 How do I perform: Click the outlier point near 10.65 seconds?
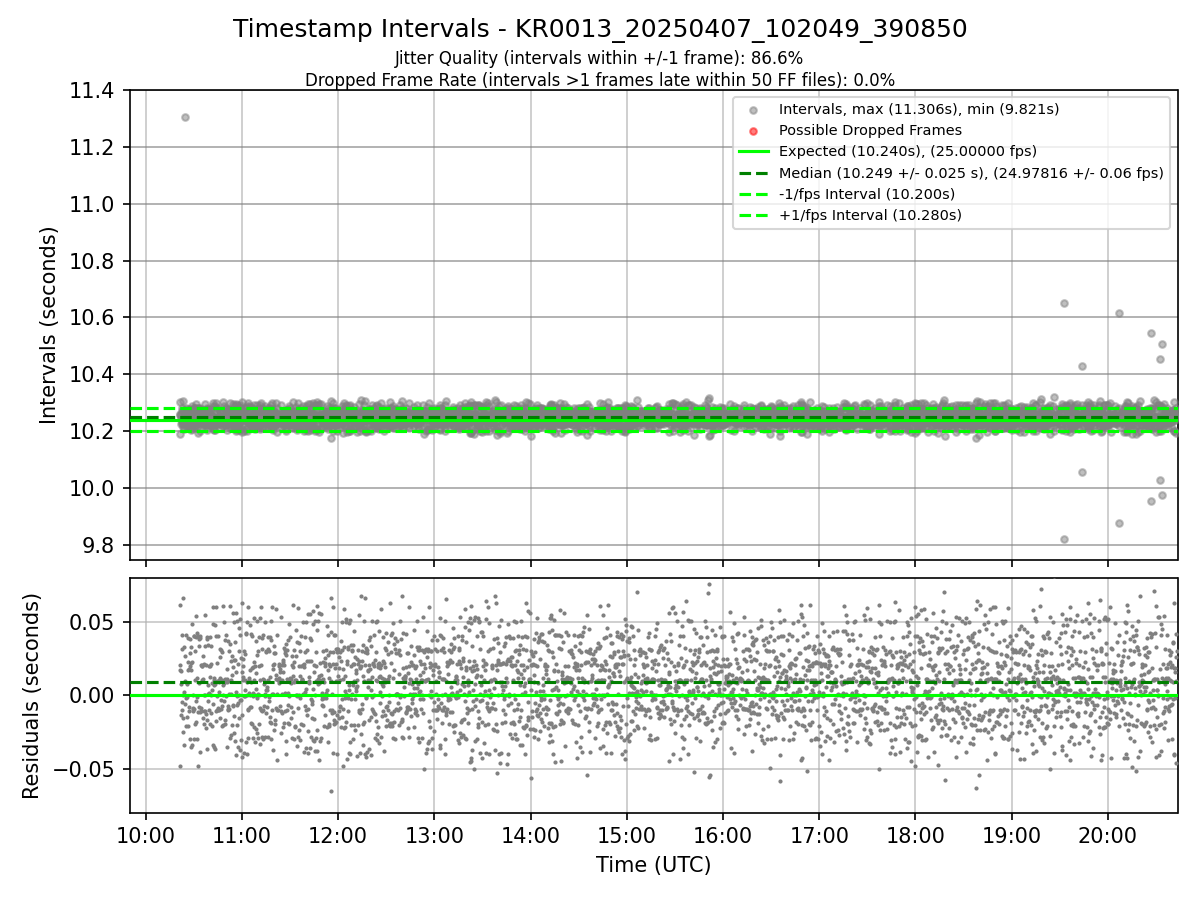1064,303
